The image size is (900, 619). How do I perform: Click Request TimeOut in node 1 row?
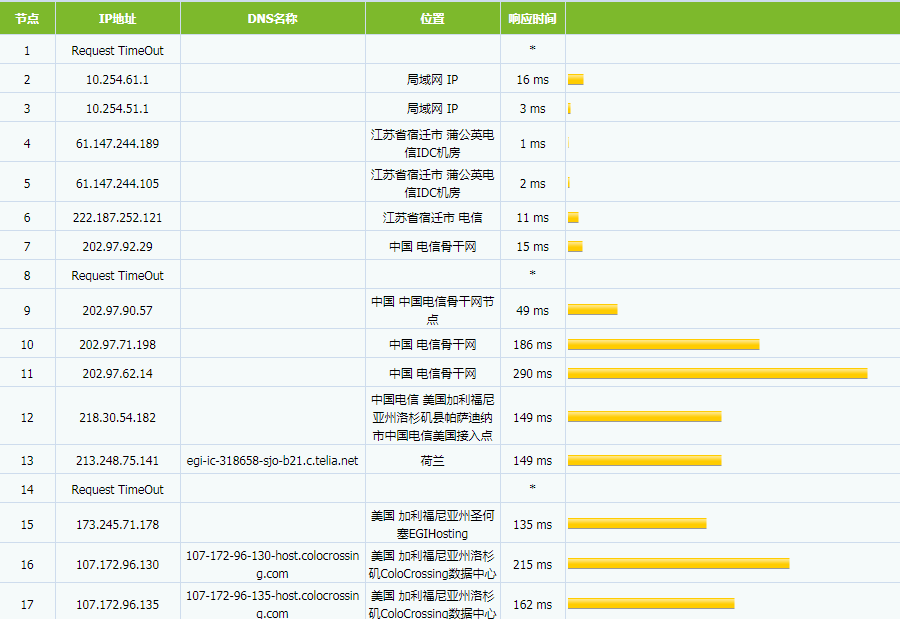[117, 51]
